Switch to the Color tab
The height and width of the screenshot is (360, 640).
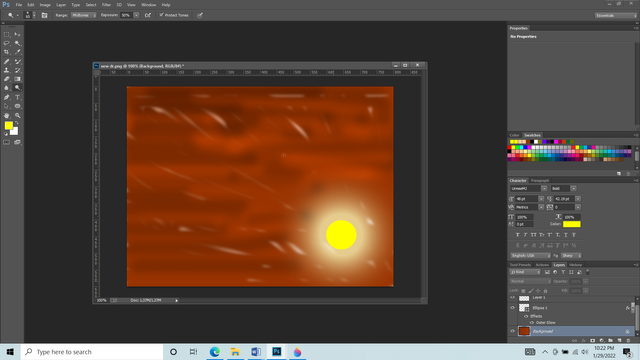coord(514,135)
